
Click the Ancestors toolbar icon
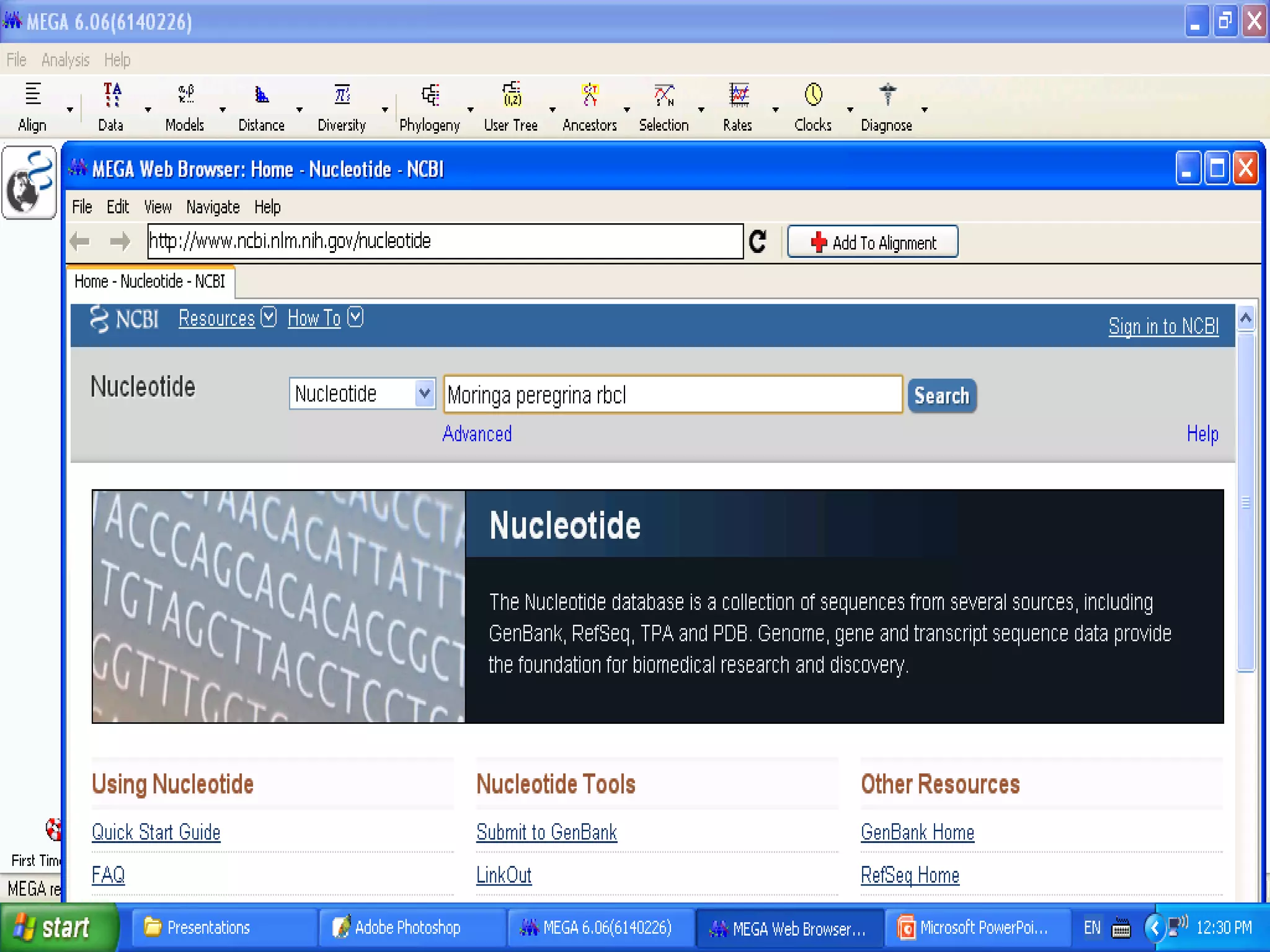tap(590, 107)
